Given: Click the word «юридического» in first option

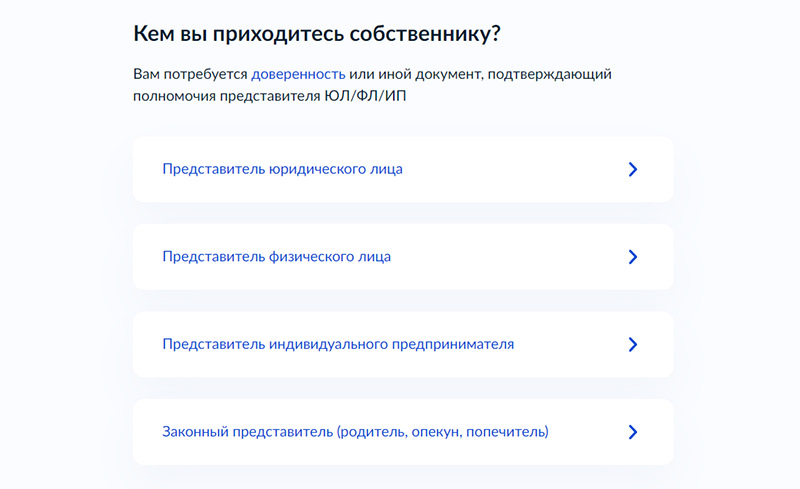Looking at the screenshot, I should pos(313,169).
